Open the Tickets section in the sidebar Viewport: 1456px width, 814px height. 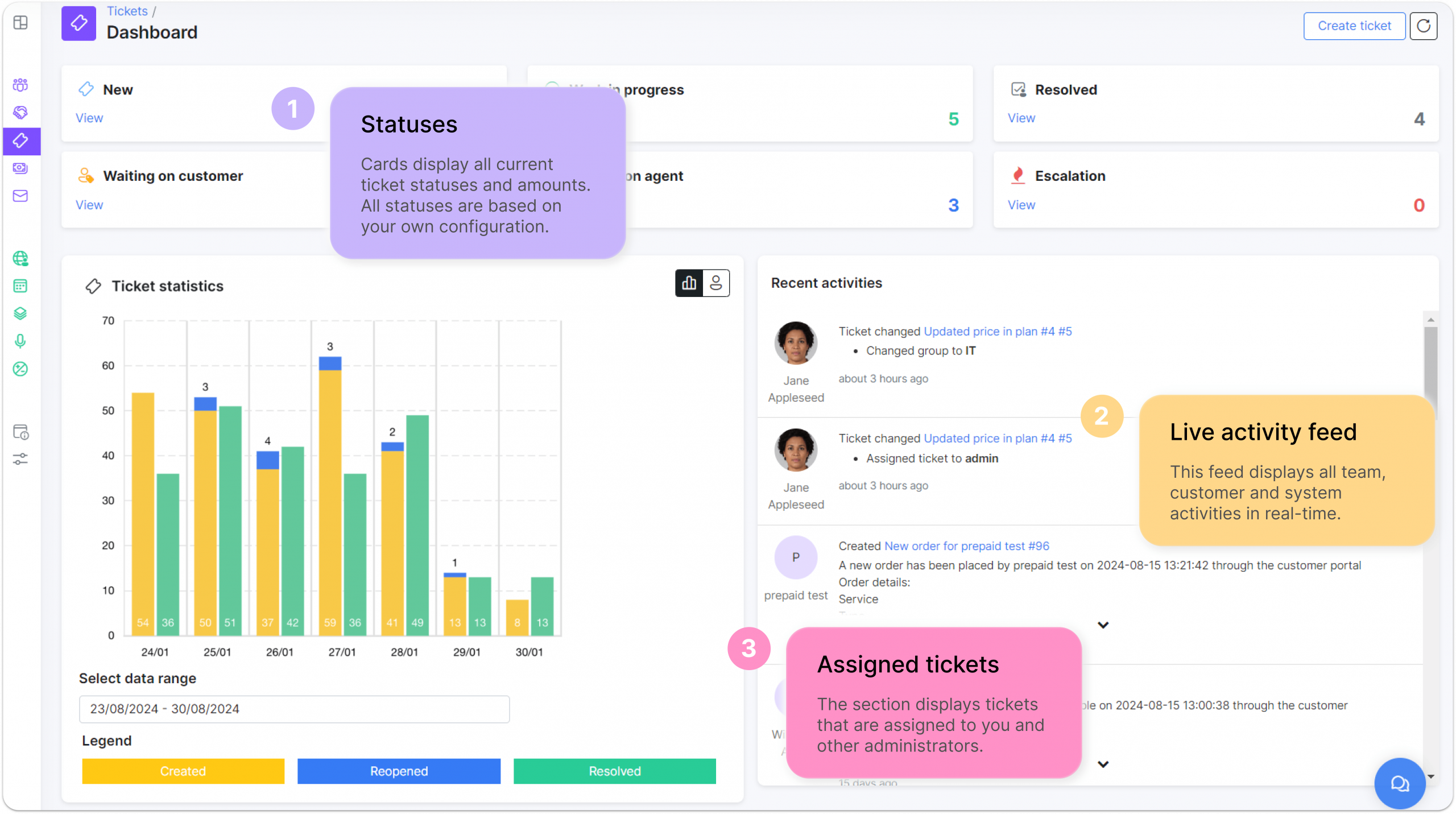(20, 141)
